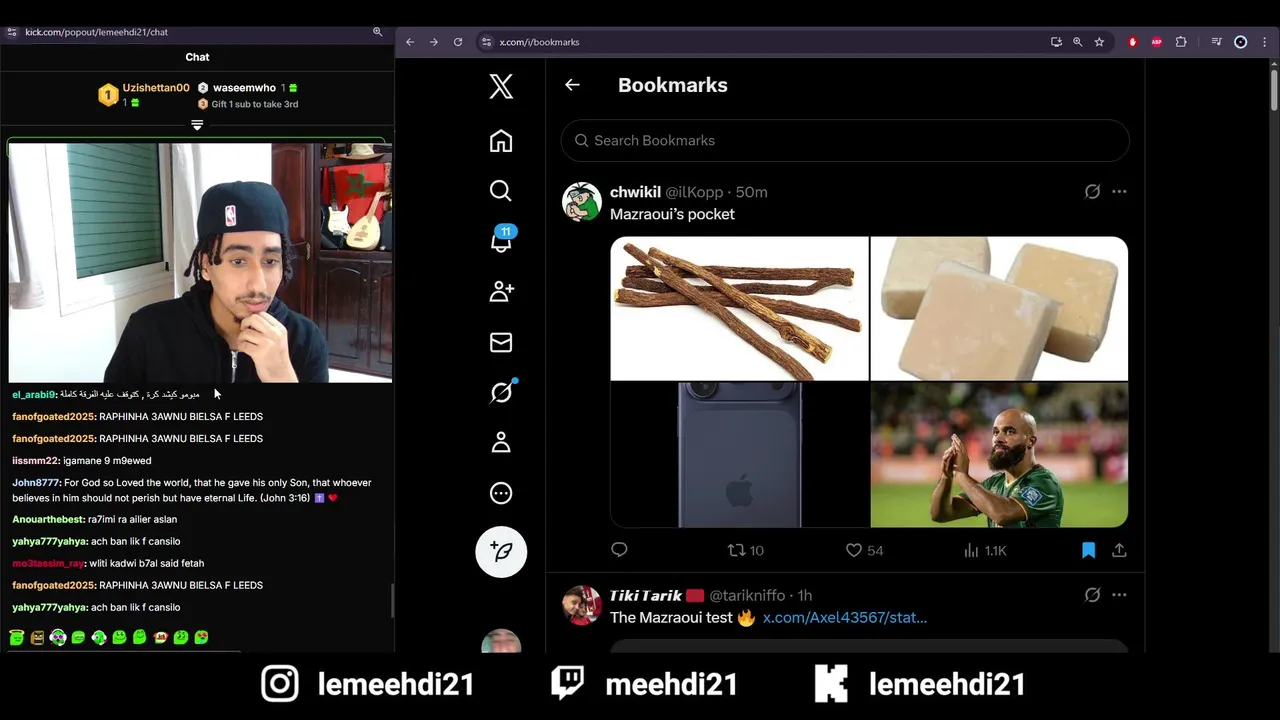Open the x.com/Axel43567/stat... link
This screenshot has height=720, width=1280.
[x=845, y=618]
